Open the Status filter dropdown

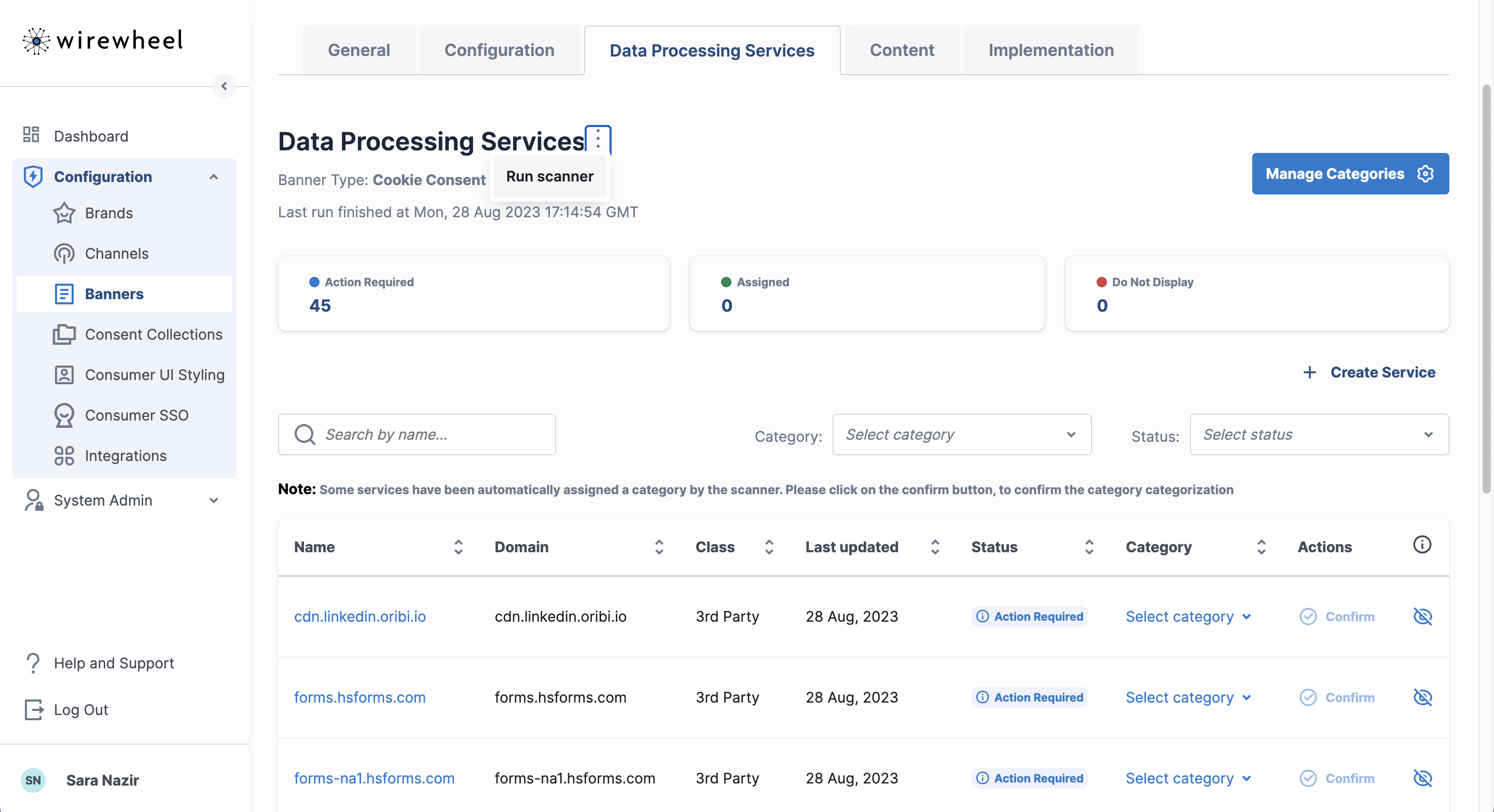1319,435
